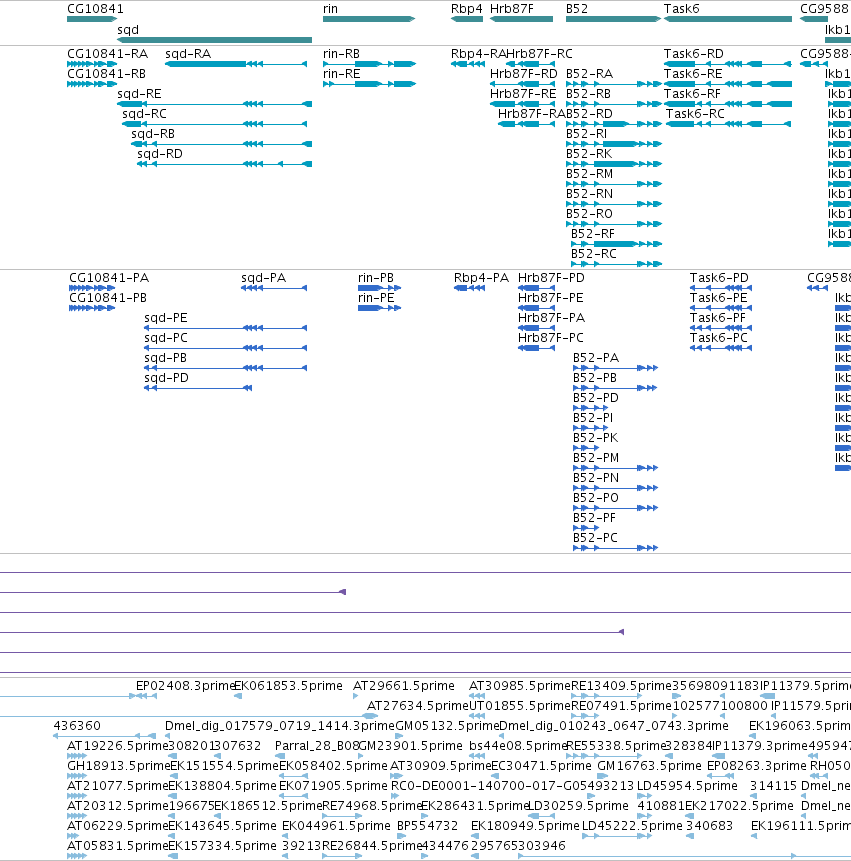Select transcript Rbp4-RA

(x=468, y=64)
